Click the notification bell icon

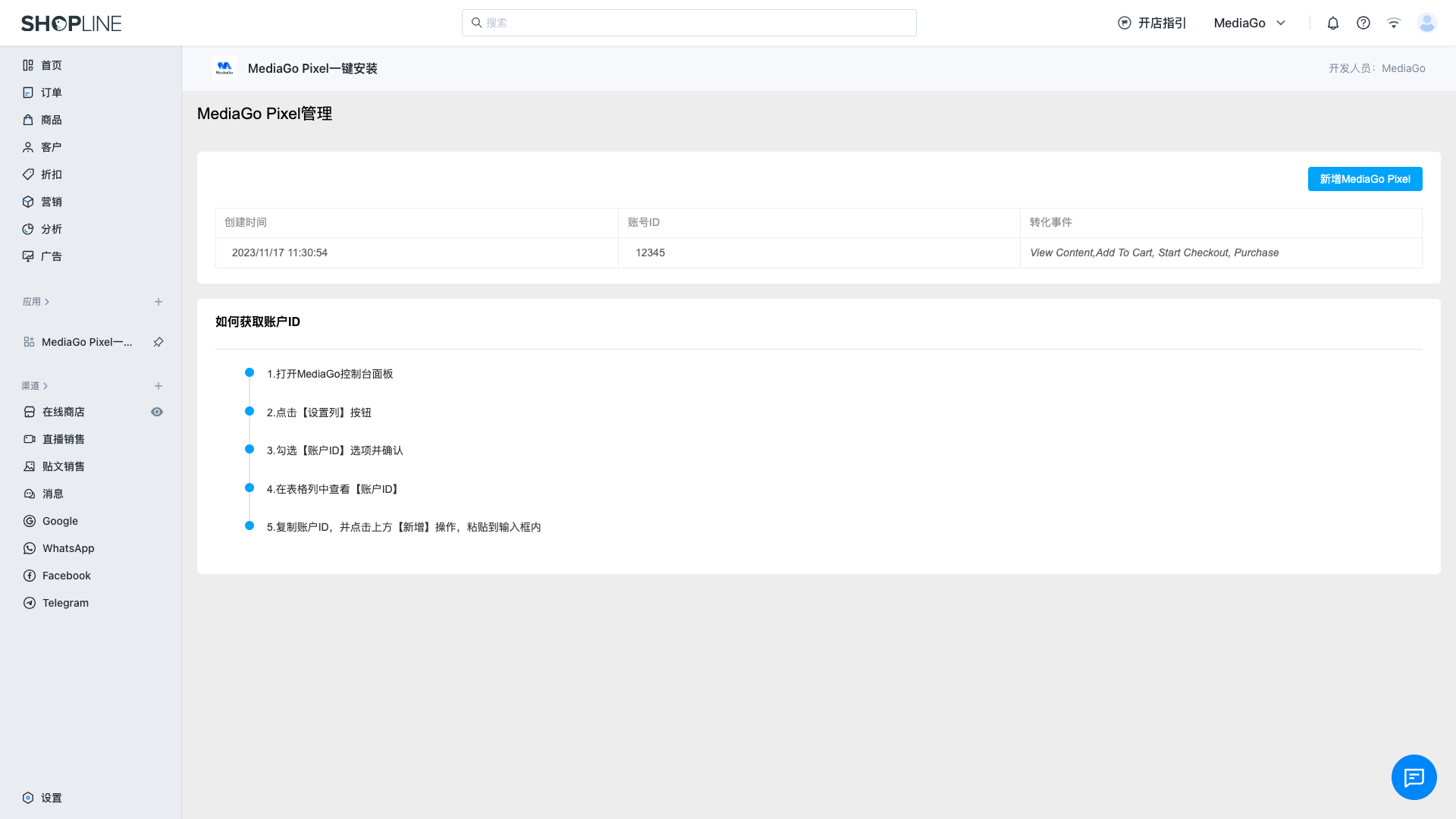click(x=1332, y=23)
